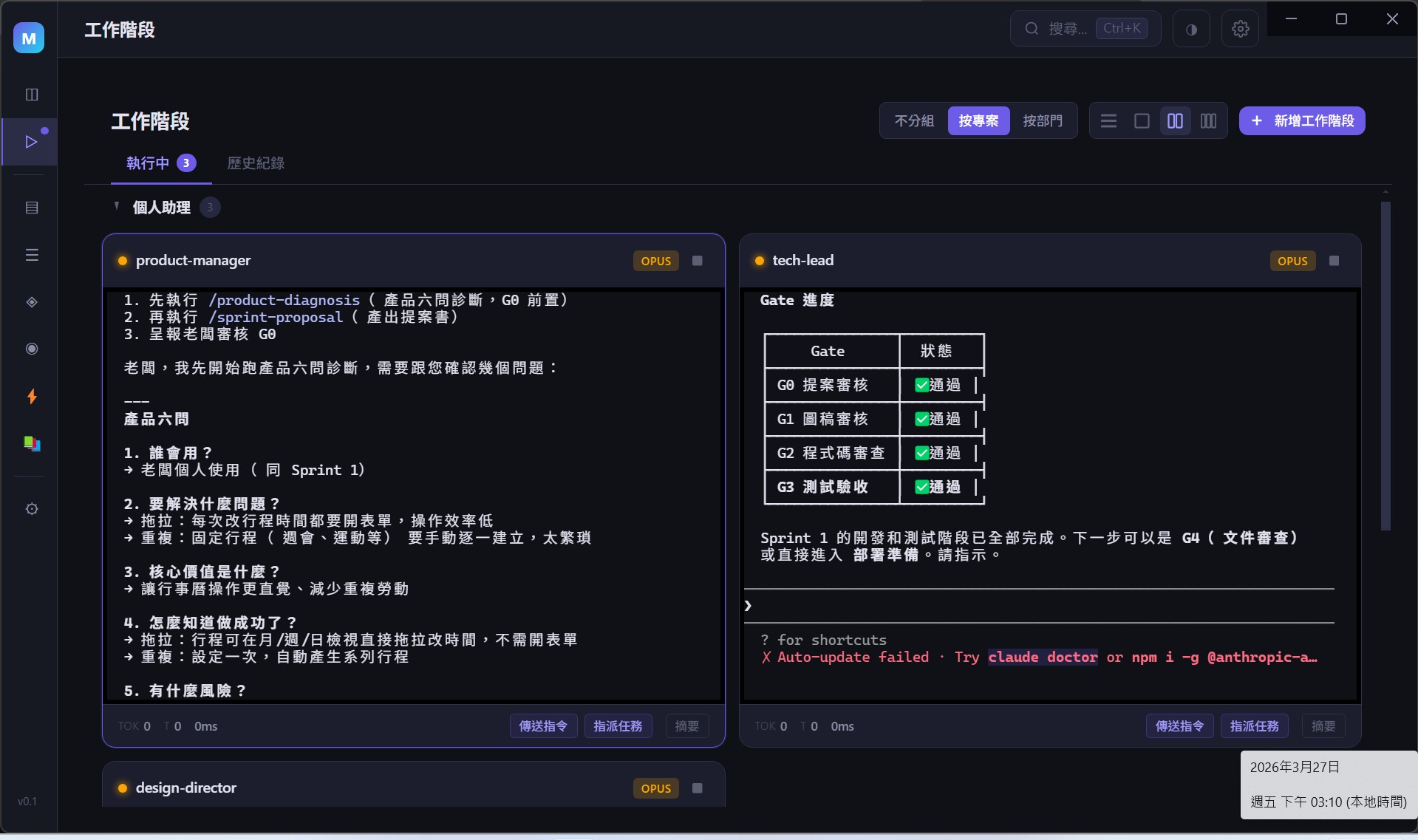Viewport: 1418px width, 840px height.
Task: Click OPUS badge on tech-lead card
Action: coord(1292,261)
